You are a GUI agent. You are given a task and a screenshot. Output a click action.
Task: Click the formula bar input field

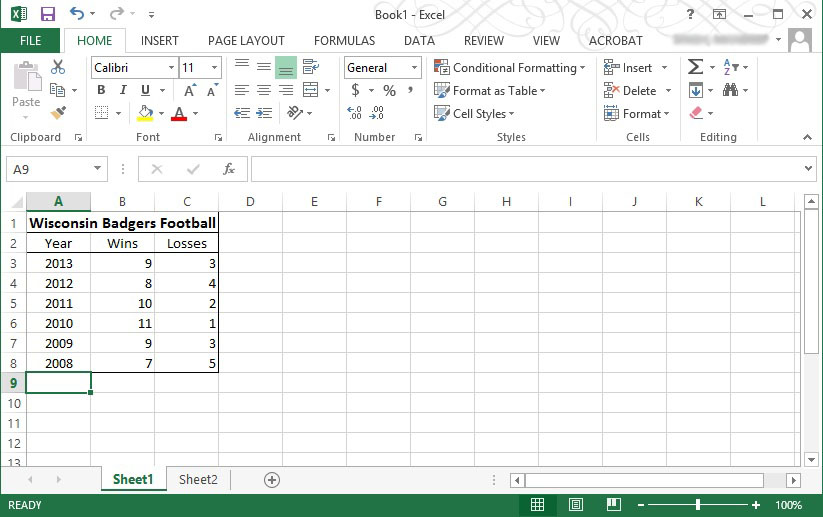tap(526, 169)
